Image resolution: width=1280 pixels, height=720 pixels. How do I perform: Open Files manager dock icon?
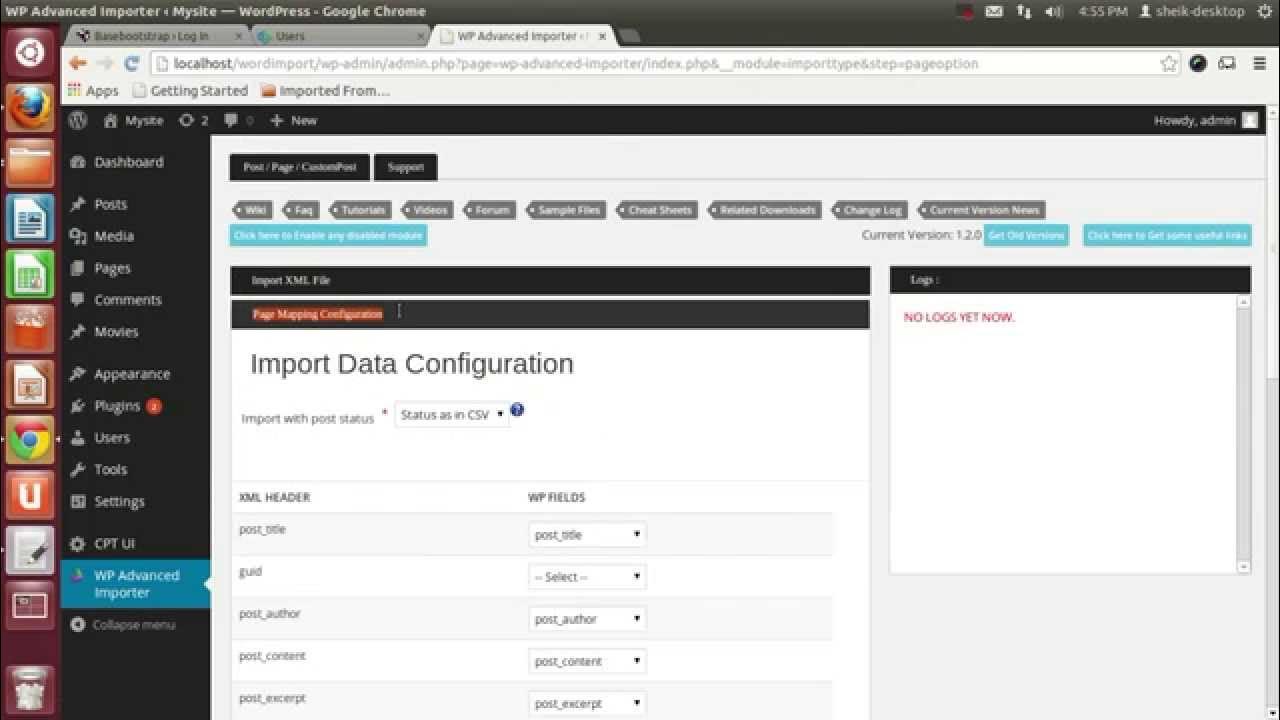click(29, 163)
